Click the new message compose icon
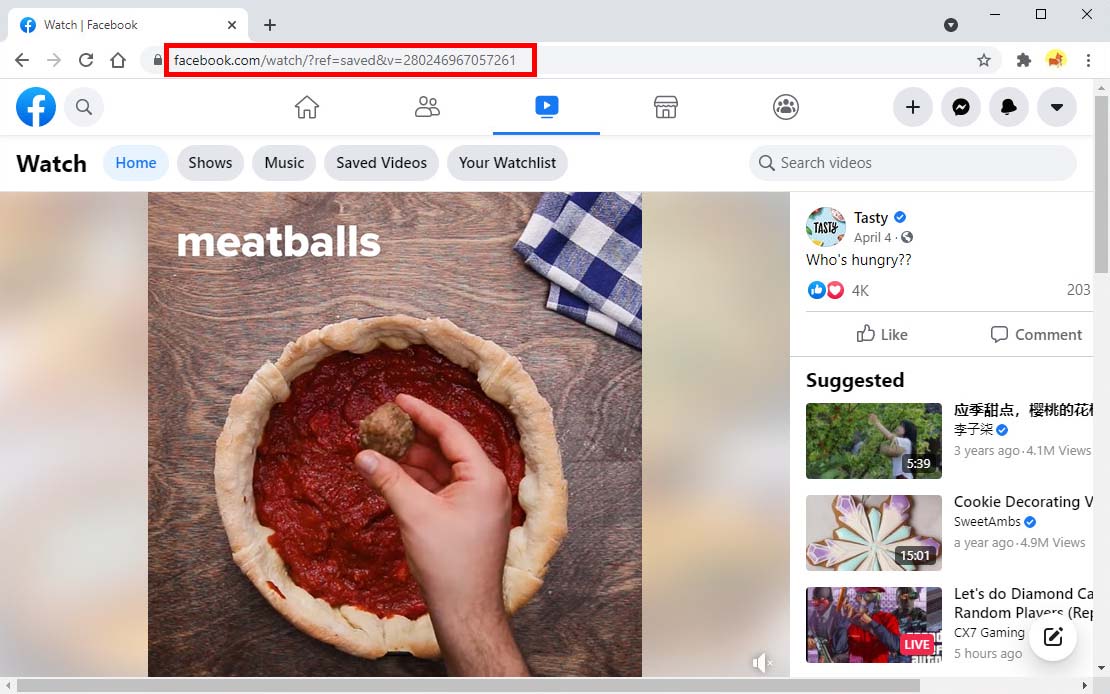The height and width of the screenshot is (694, 1110). click(1053, 637)
